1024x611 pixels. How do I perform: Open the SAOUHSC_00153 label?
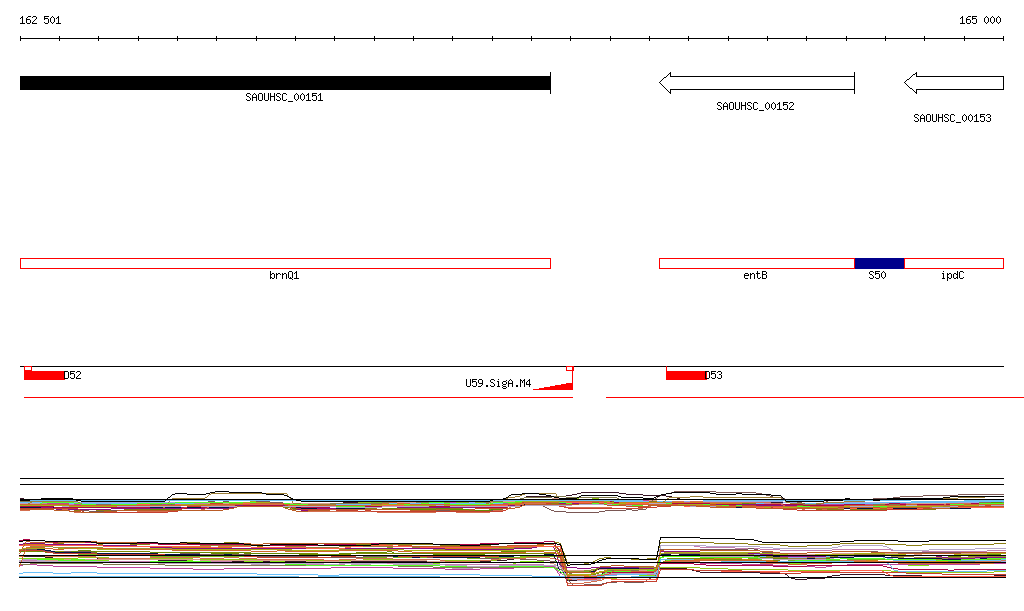pyautogui.click(x=952, y=118)
